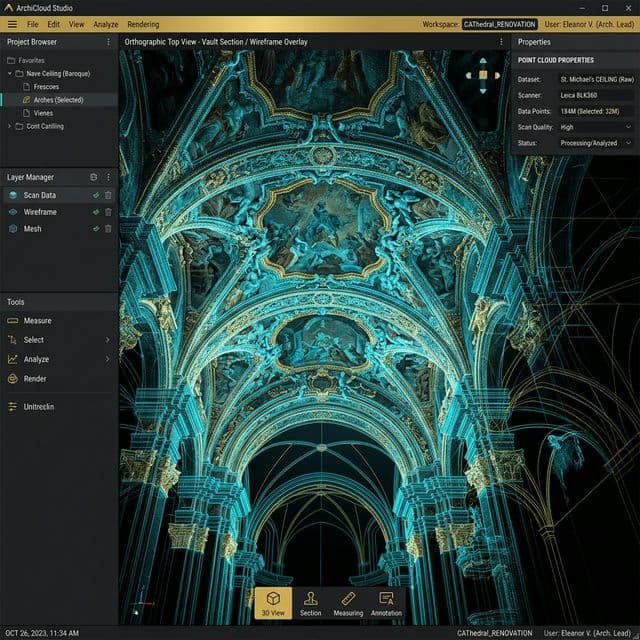This screenshot has width=640, height=640.
Task: Click the Properties panel title
Action: coord(534,42)
